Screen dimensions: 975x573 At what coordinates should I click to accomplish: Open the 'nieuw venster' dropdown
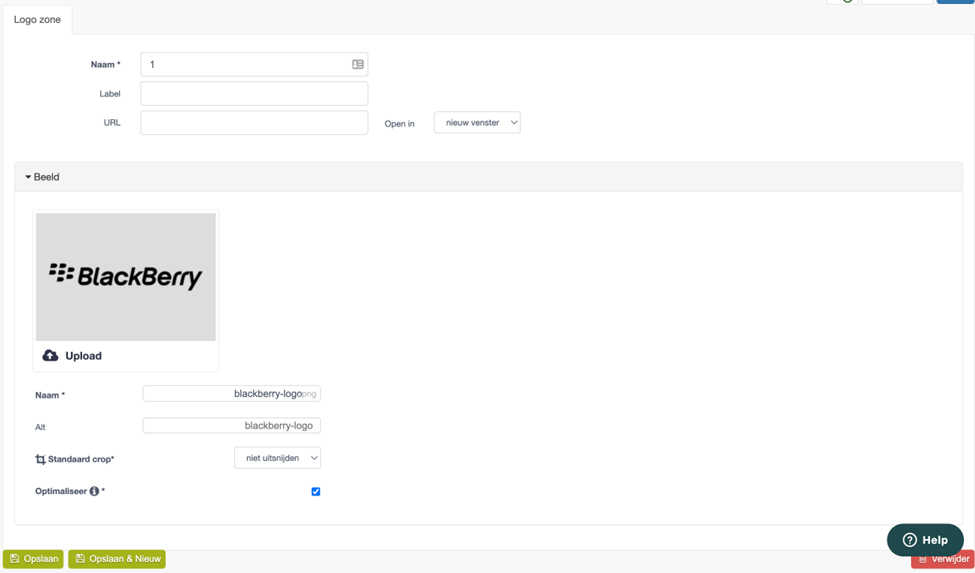pos(477,122)
